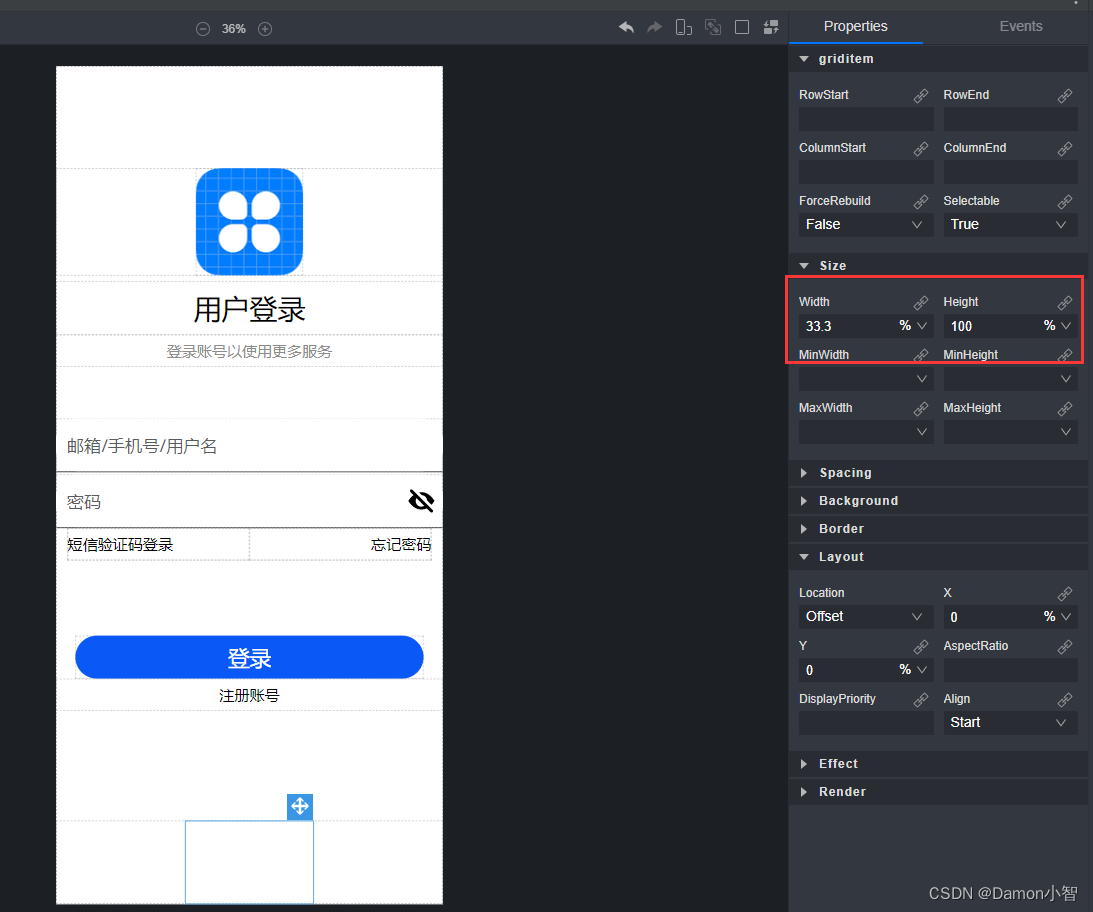Click the blue 登录 login button
The image size is (1093, 912).
point(249,658)
